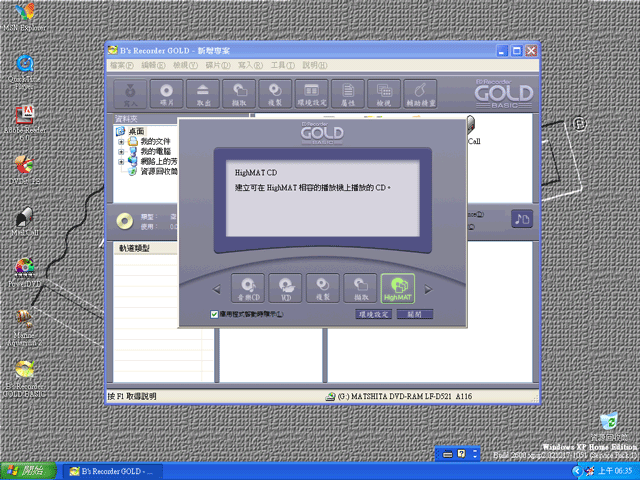The height and width of the screenshot is (480, 640).
Task: Expand the 我的電腦 tree node
Action: click(121, 151)
